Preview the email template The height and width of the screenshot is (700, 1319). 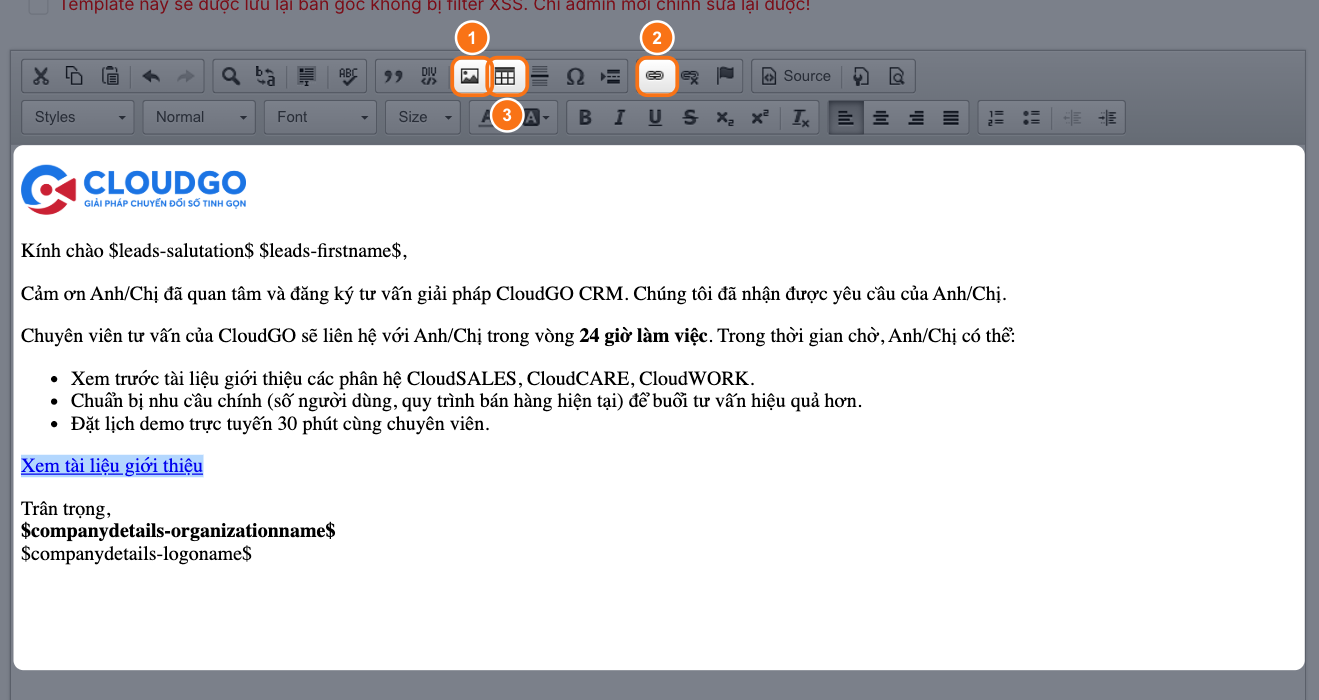point(898,76)
